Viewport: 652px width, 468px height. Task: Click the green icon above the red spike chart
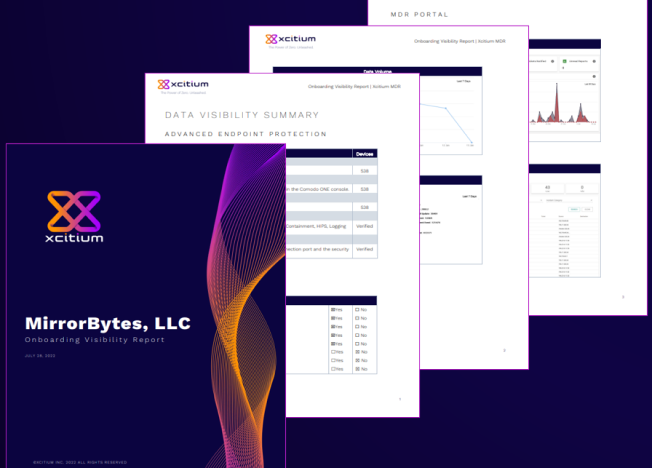pyautogui.click(x=563, y=61)
